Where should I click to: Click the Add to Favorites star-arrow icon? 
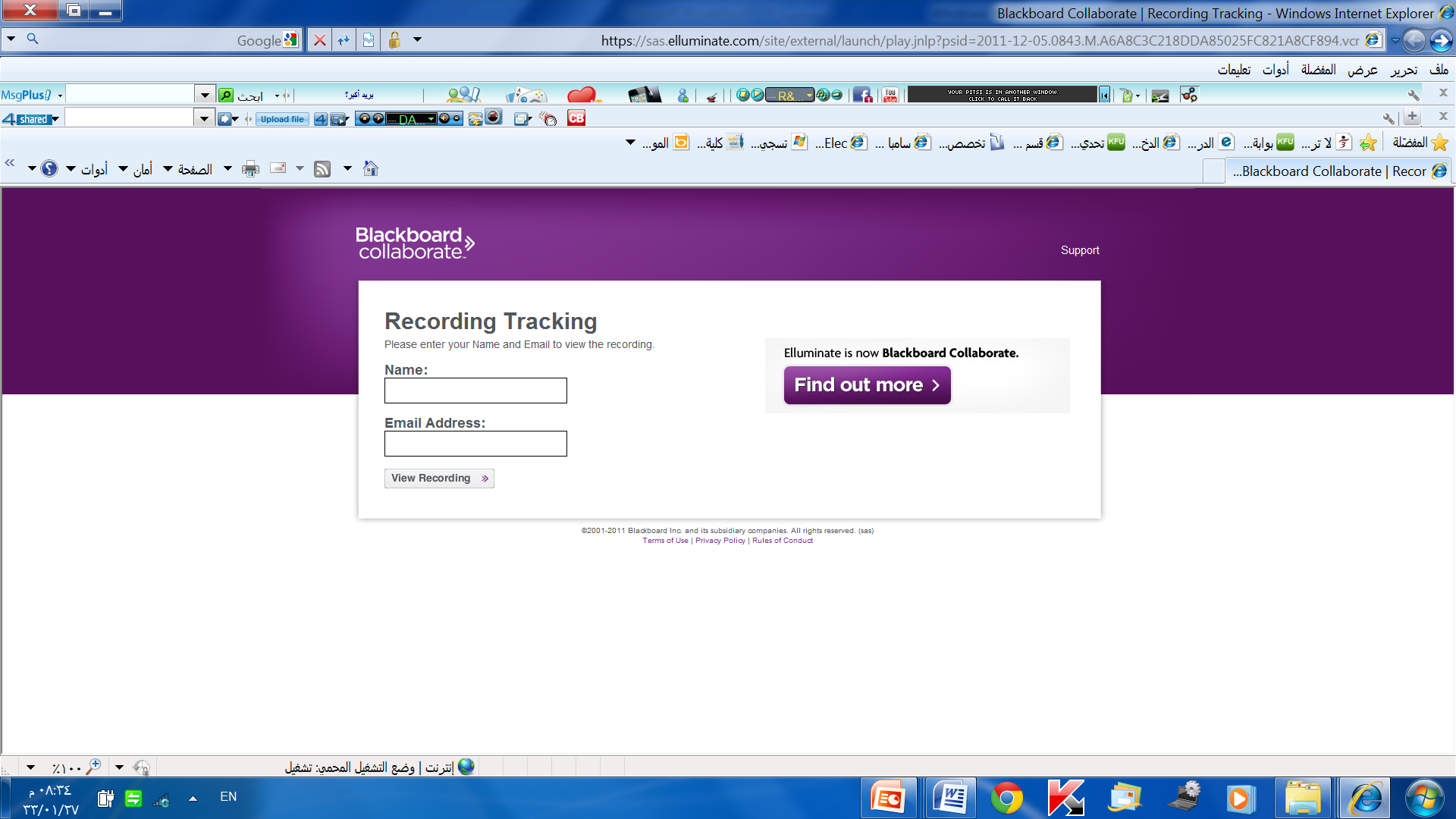1368,143
